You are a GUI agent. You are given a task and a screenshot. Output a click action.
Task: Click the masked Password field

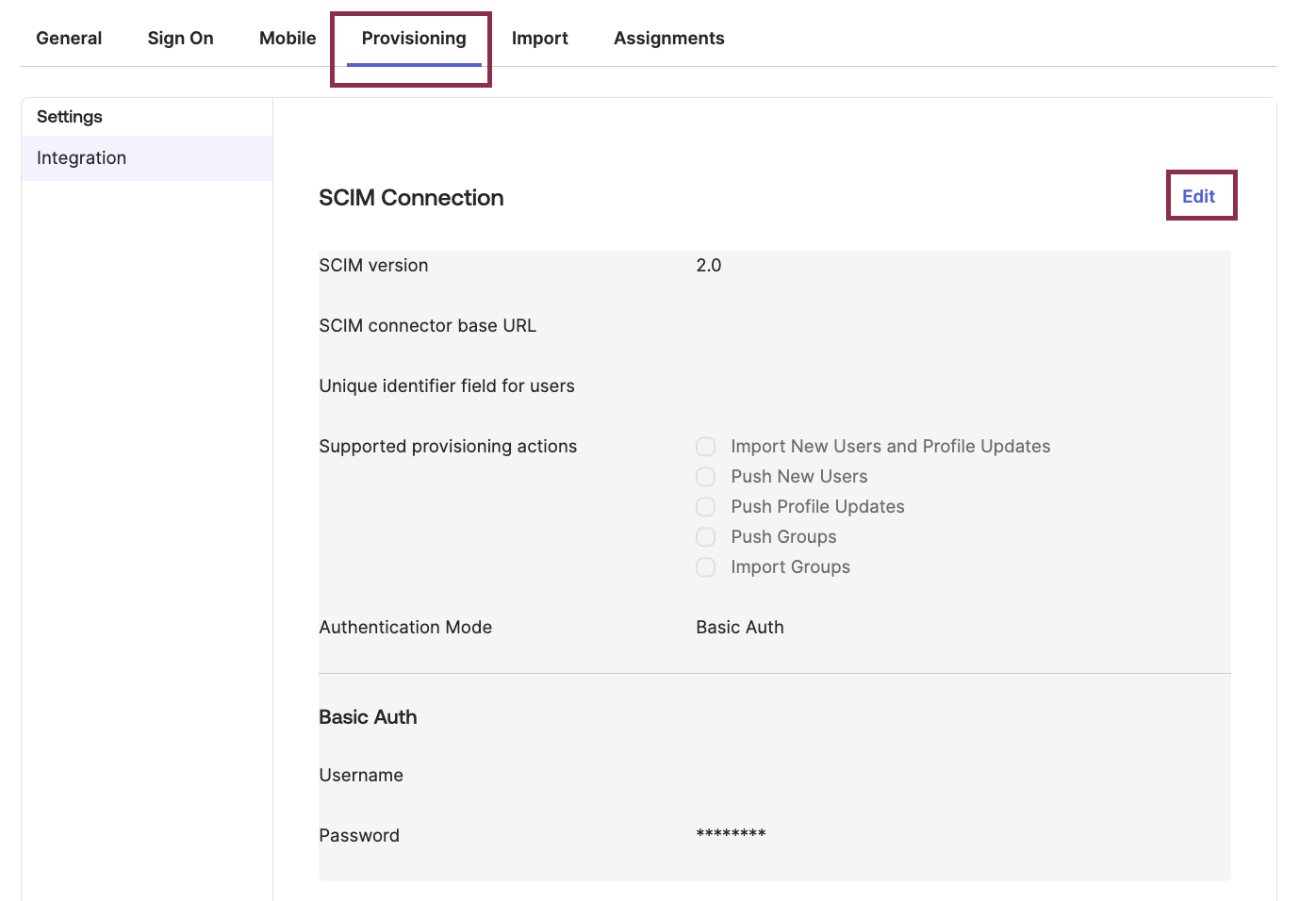732,835
